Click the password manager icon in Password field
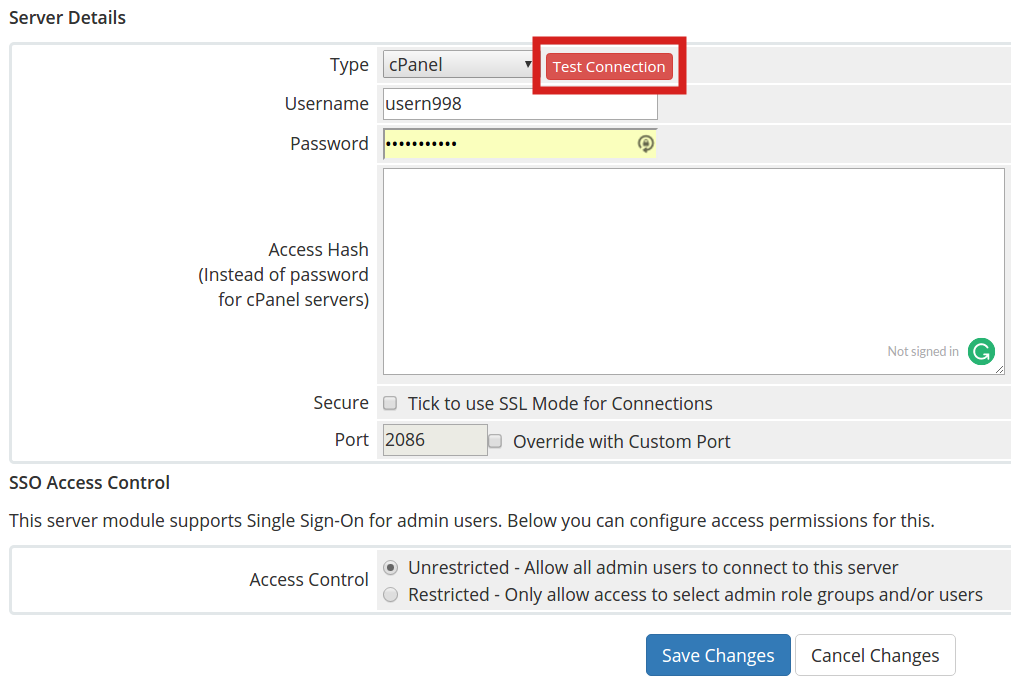The image size is (1011, 689). tap(646, 144)
